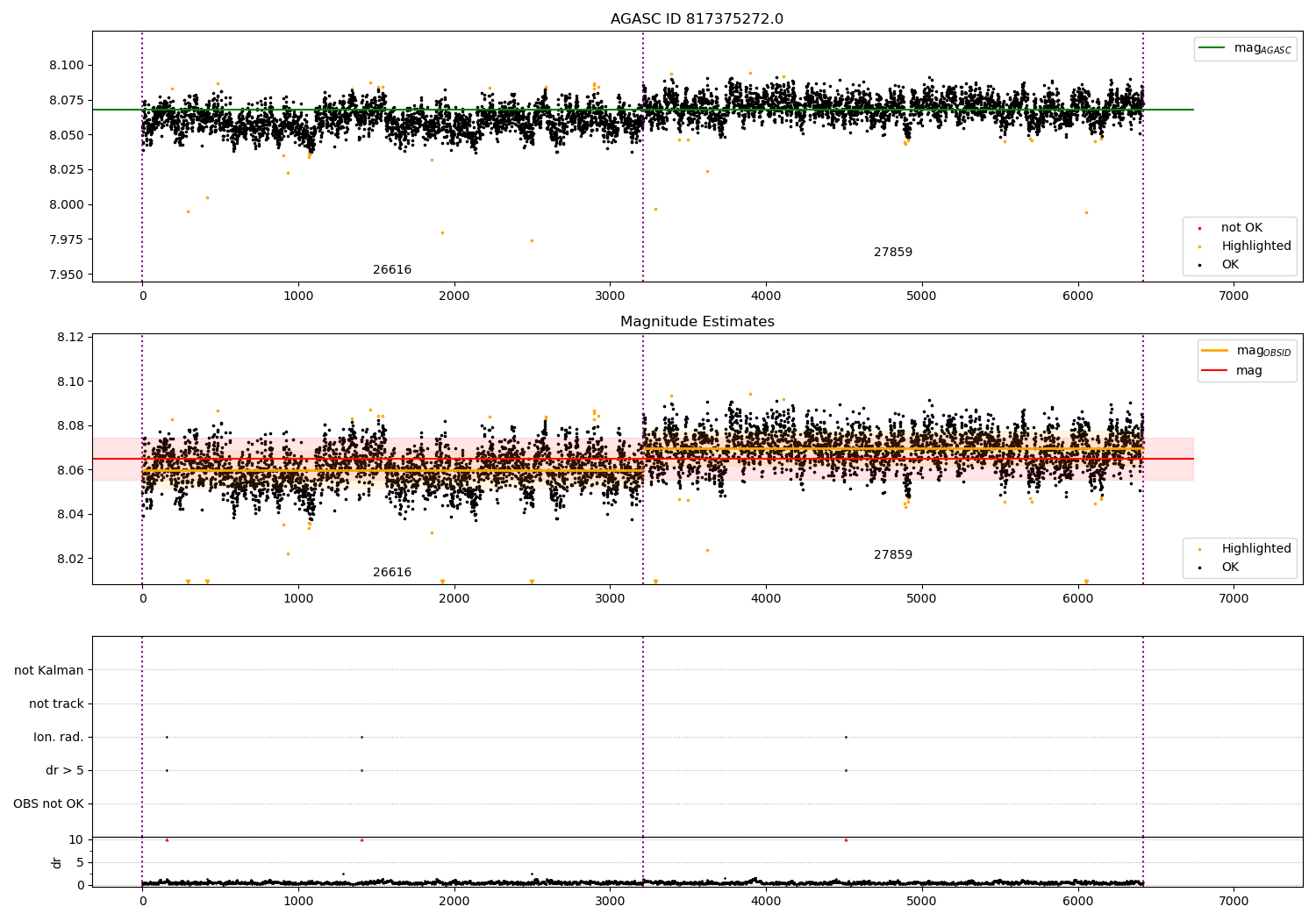
Task: Click the 7.950 y-axis tick label
Action: point(67,275)
